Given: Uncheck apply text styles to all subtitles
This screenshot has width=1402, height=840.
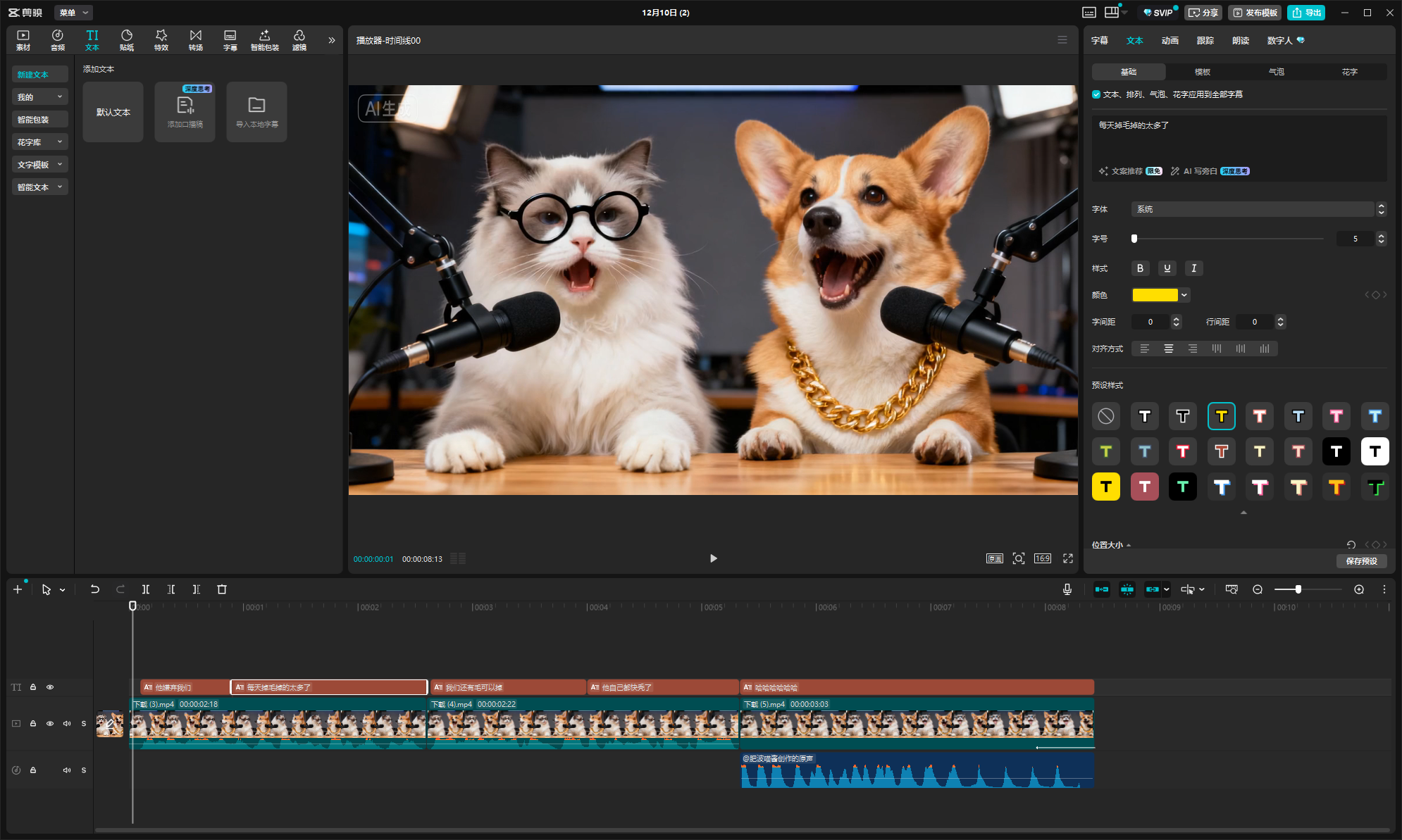Looking at the screenshot, I should tap(1096, 94).
